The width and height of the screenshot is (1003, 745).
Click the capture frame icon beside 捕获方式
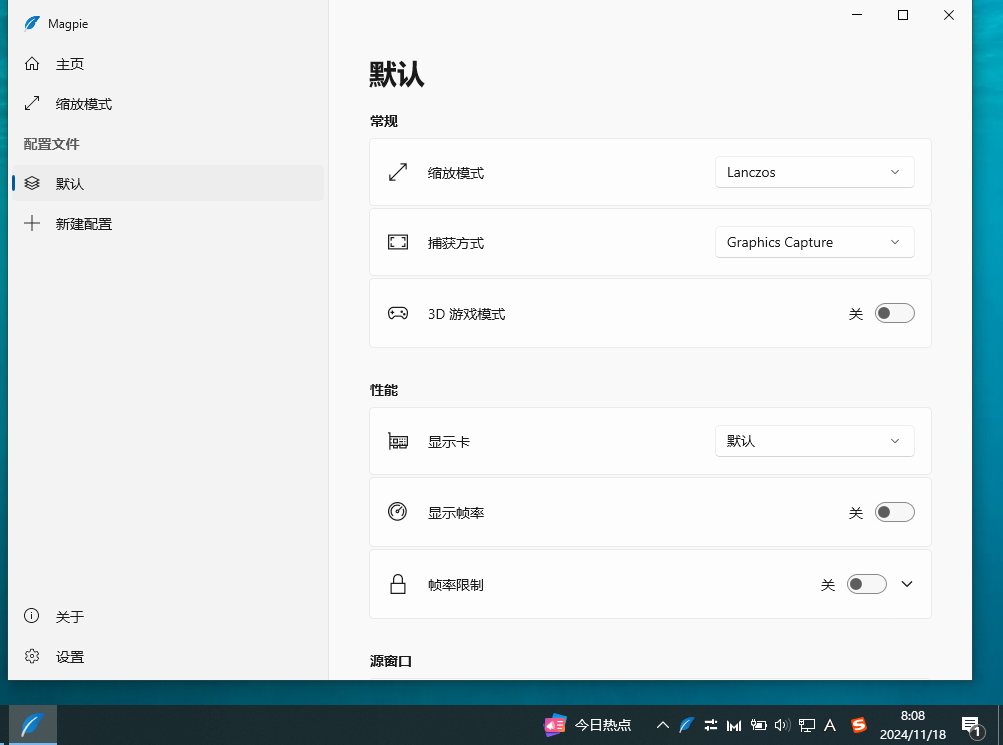[398, 242]
